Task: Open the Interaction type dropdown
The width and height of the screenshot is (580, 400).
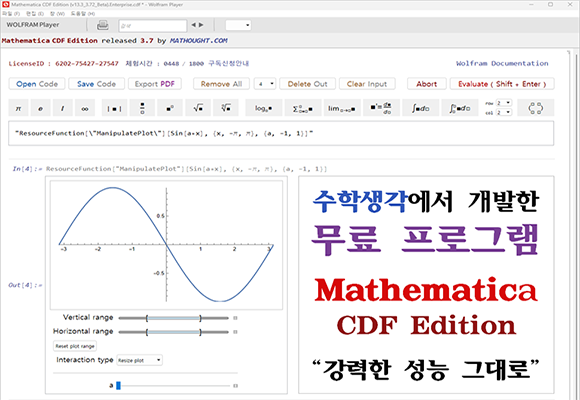Action: pos(139,360)
